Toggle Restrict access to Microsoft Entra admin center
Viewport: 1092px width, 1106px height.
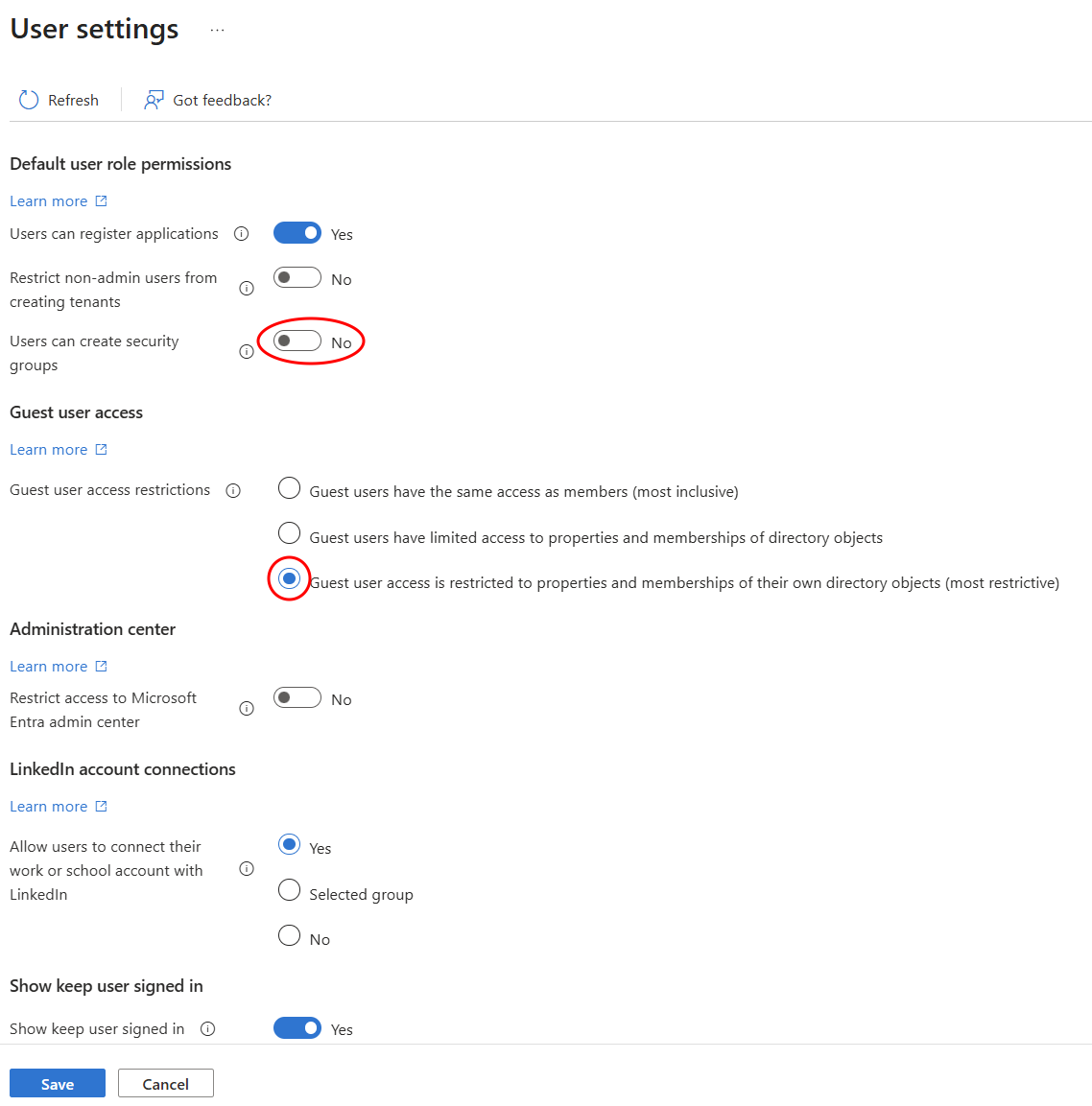coord(297,698)
